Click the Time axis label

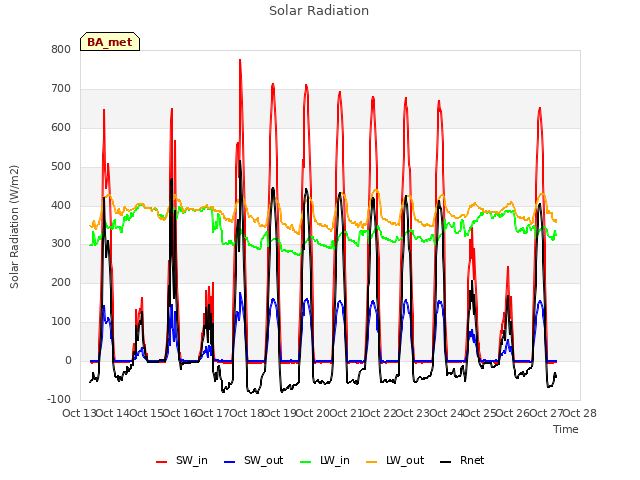(566, 429)
